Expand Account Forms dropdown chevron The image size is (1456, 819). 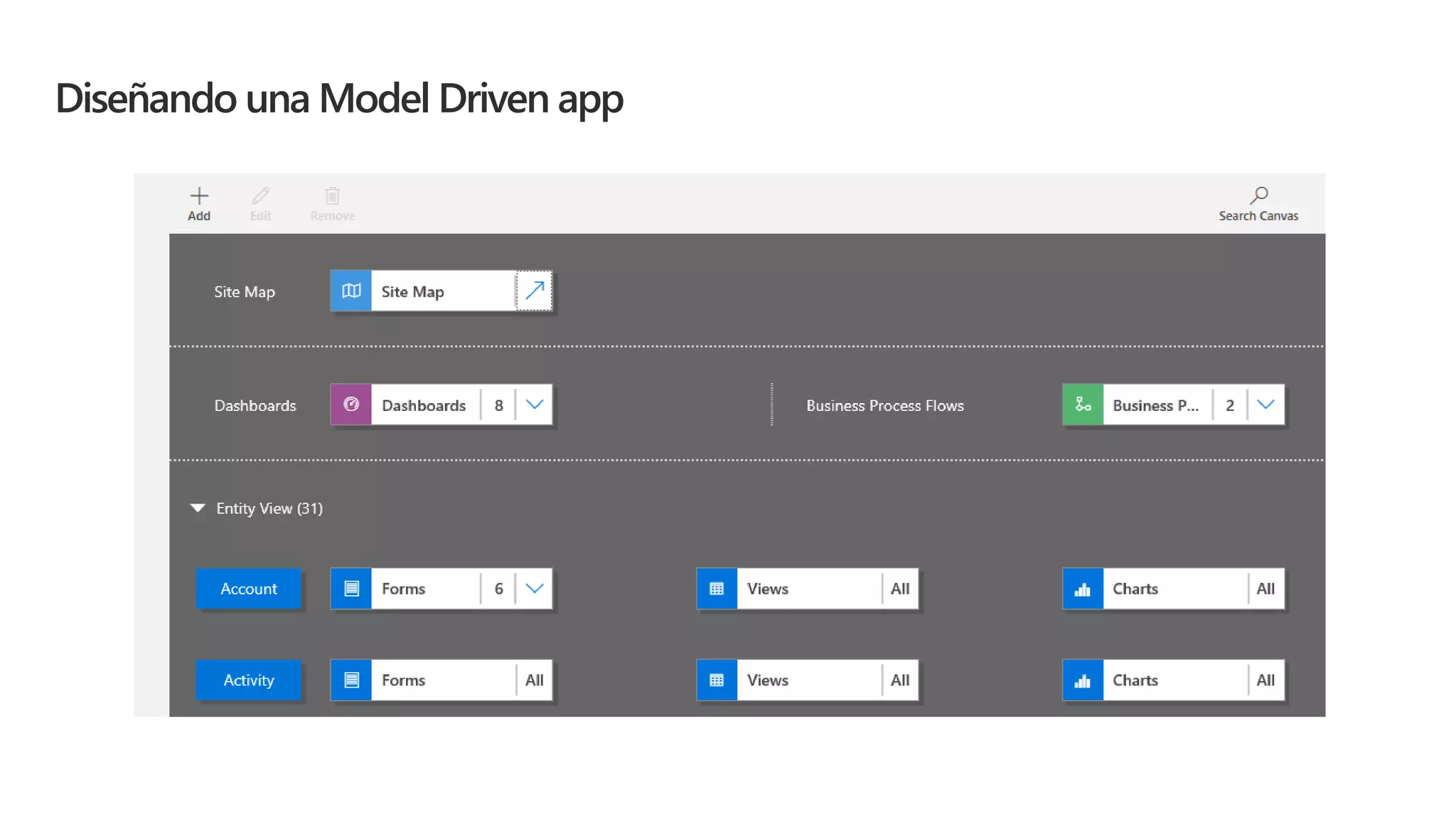click(535, 589)
